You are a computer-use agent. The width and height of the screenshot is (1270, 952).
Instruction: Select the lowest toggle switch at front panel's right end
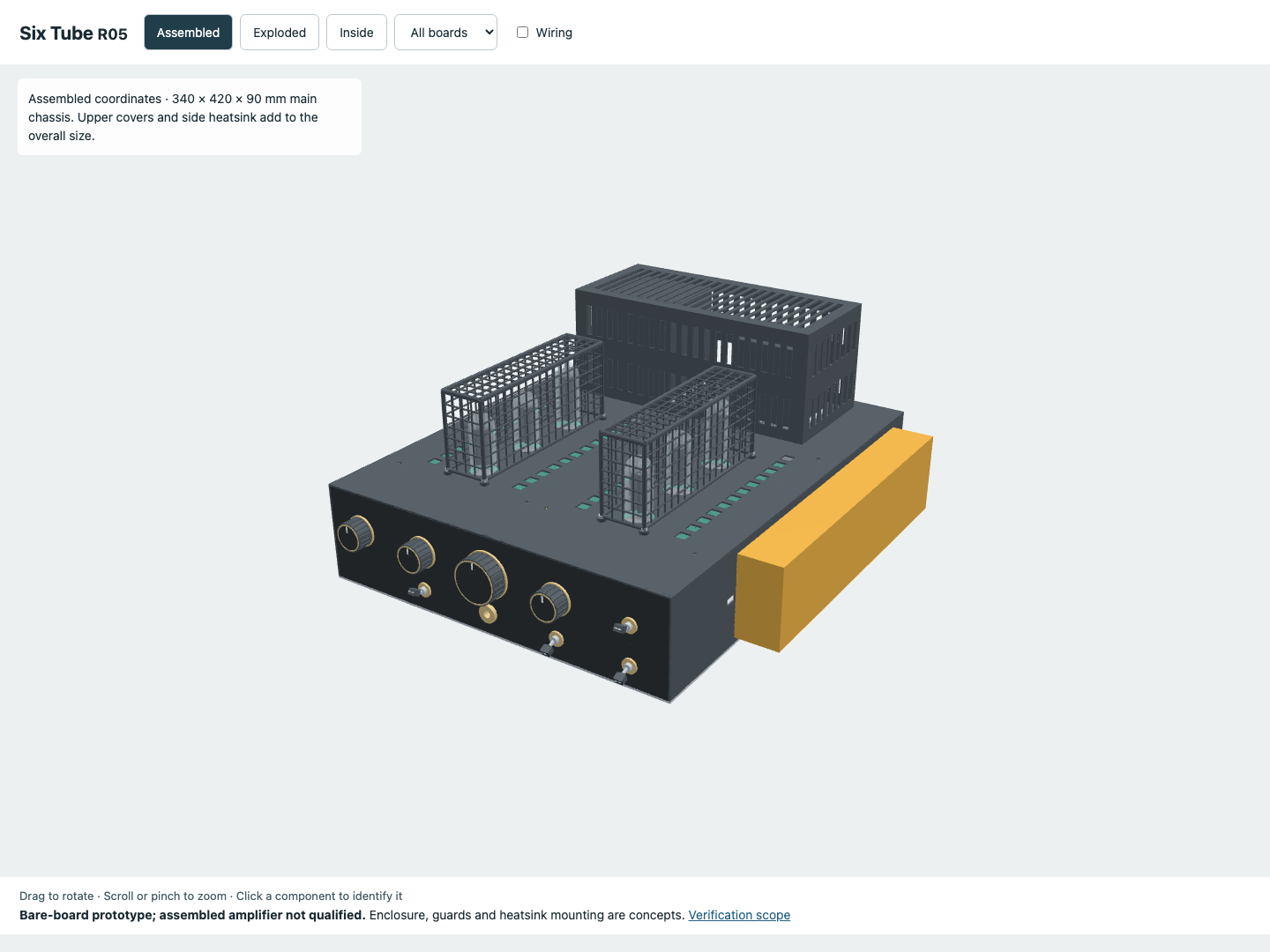click(625, 670)
